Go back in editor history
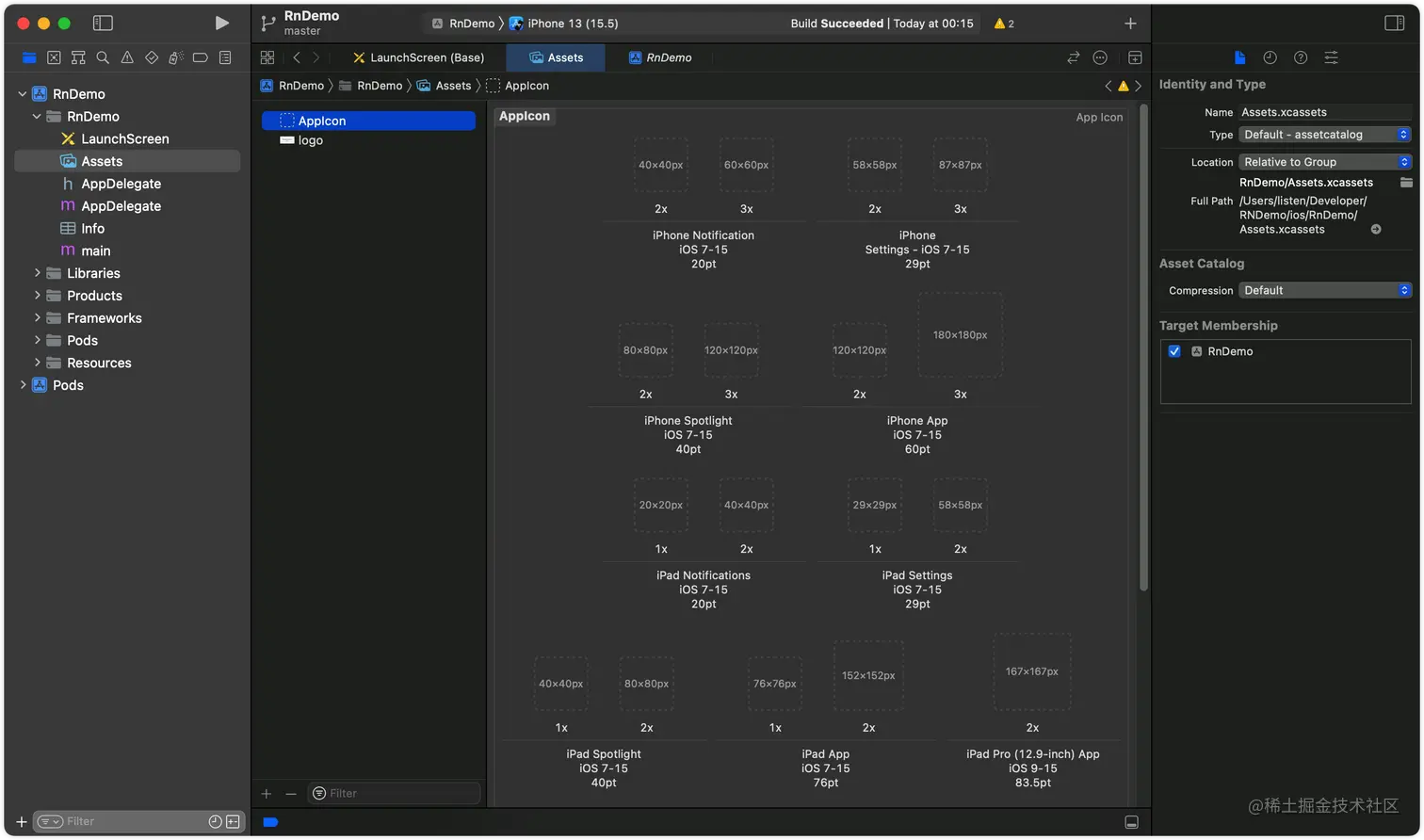This screenshot has height=840, width=1424. [297, 57]
